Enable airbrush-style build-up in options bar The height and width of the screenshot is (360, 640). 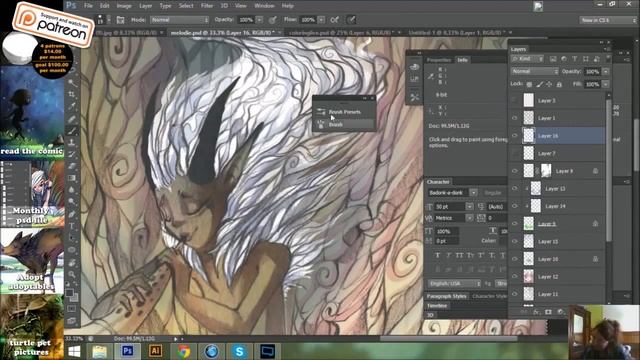click(x=335, y=20)
